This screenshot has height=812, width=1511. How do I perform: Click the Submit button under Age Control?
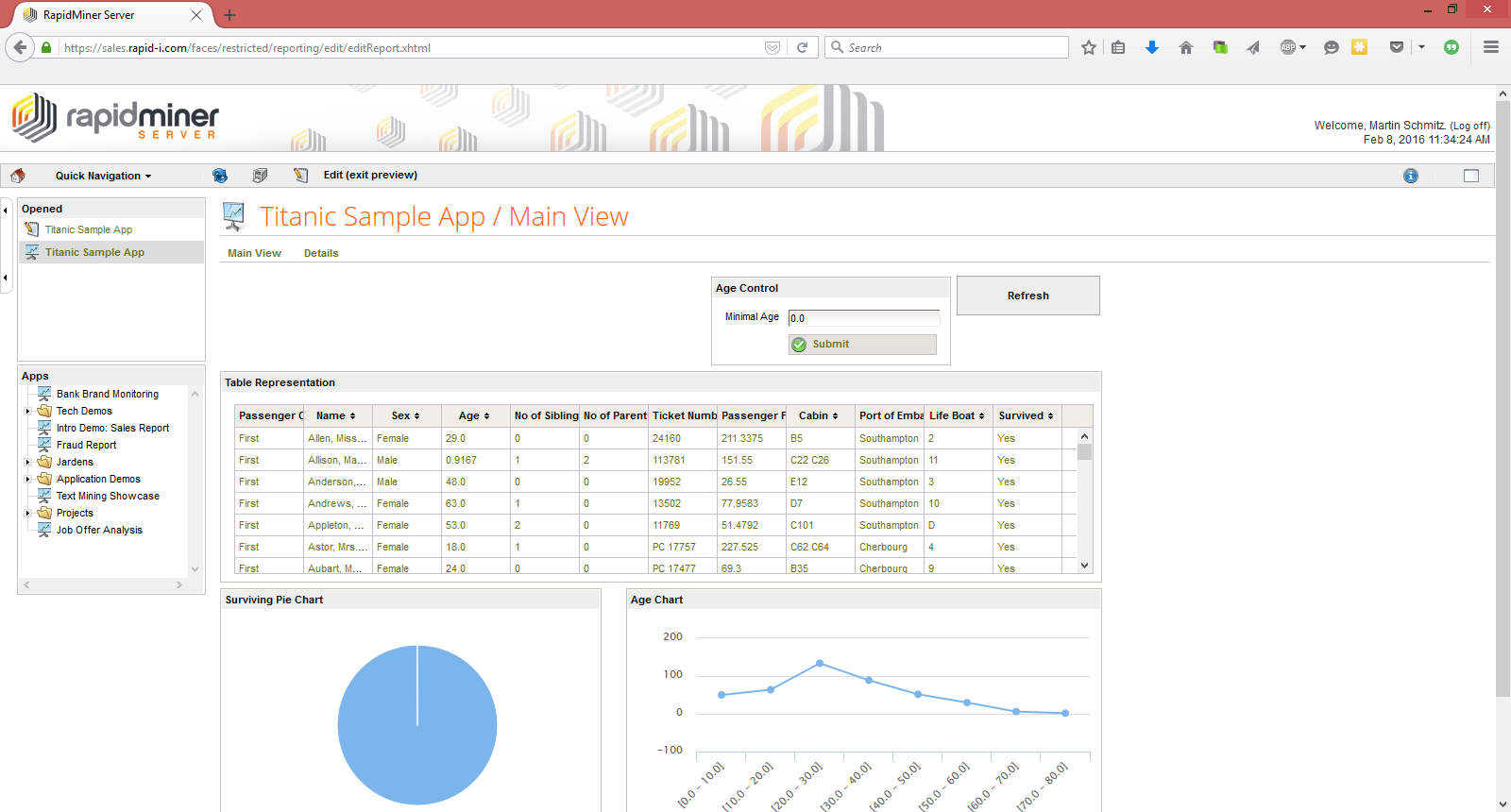[862, 345]
